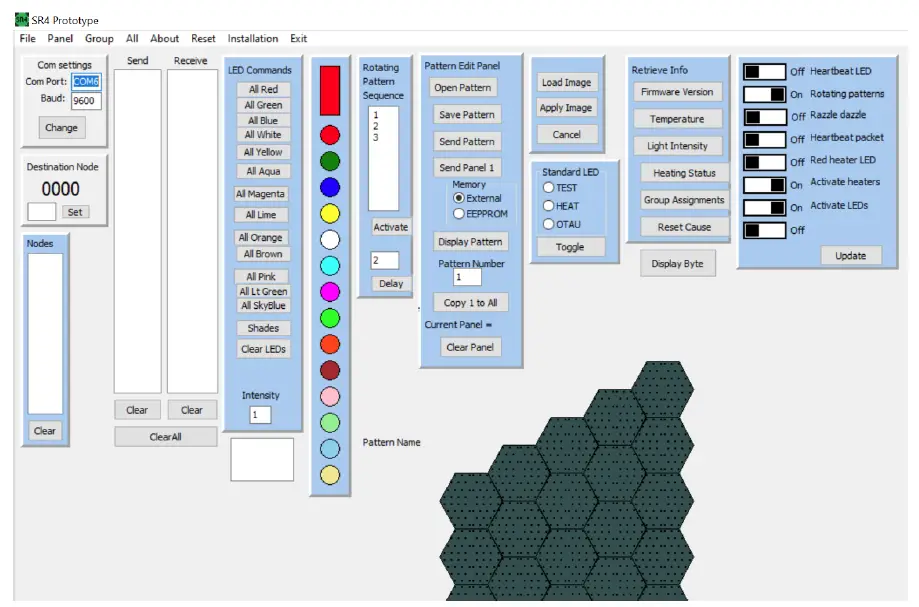Viewport: 919px width, 607px height.
Task: Open the Panel menu
Action: tap(60, 38)
